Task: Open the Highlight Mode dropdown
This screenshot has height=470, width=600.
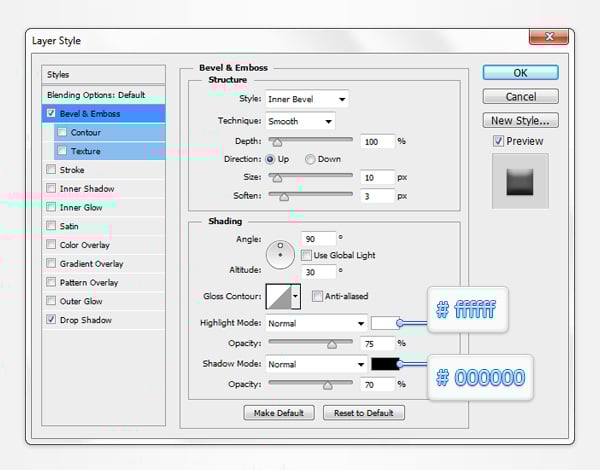Action: [x=315, y=324]
